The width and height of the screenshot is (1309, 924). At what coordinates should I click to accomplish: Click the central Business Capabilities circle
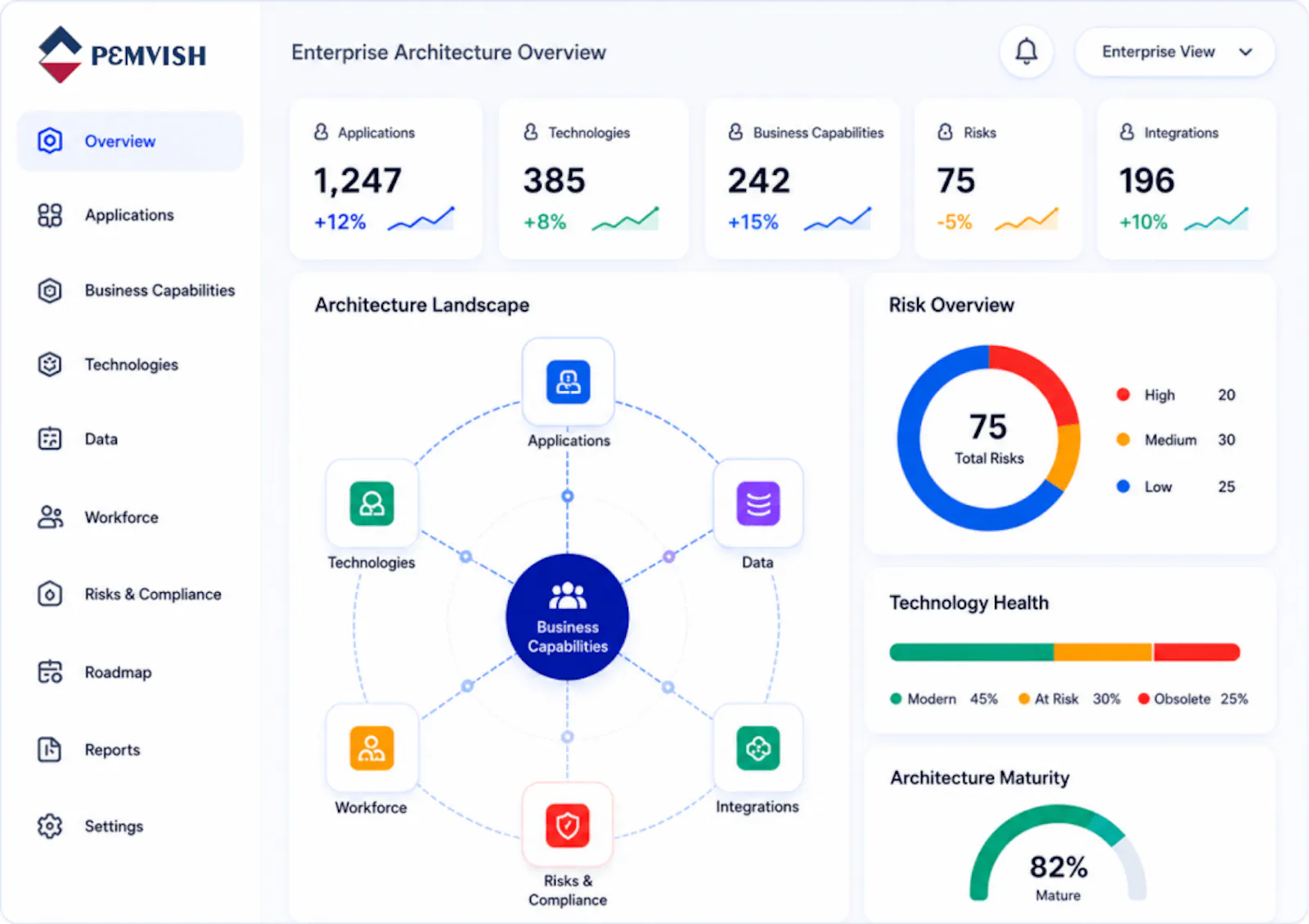click(x=568, y=617)
